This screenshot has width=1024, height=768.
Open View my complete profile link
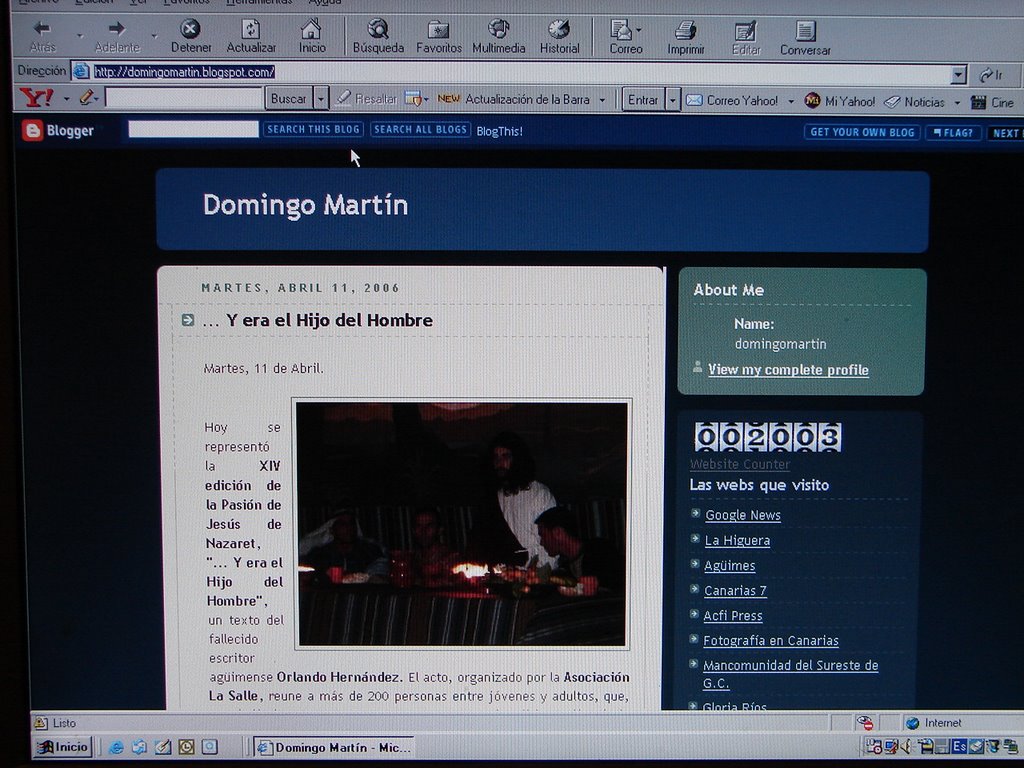tap(788, 370)
